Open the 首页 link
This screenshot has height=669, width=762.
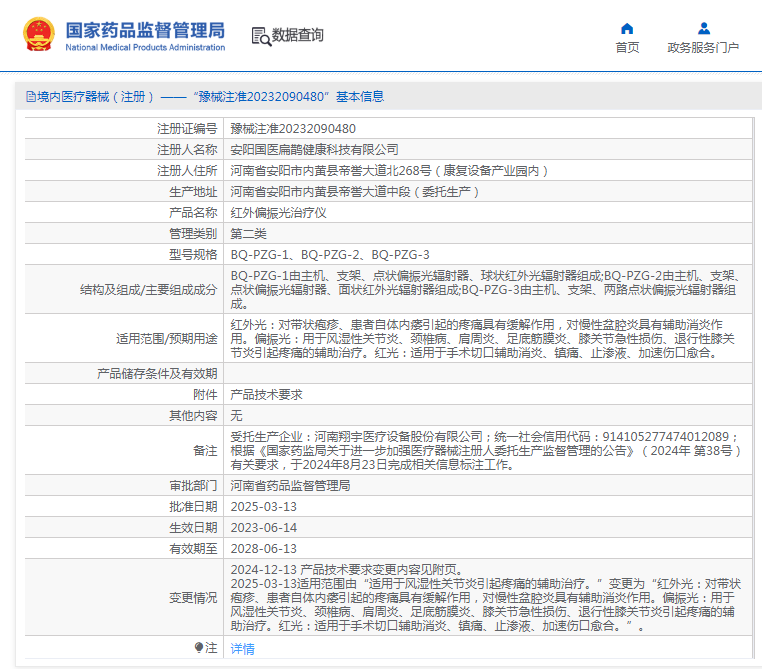(627, 48)
